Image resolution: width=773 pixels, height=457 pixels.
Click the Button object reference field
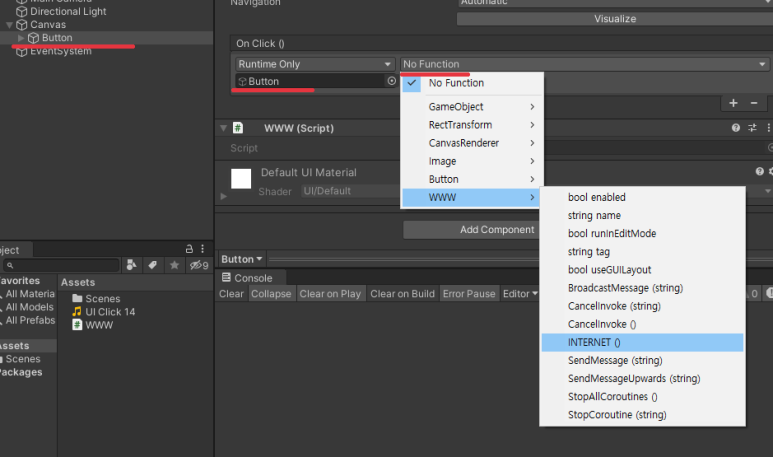[x=311, y=81]
